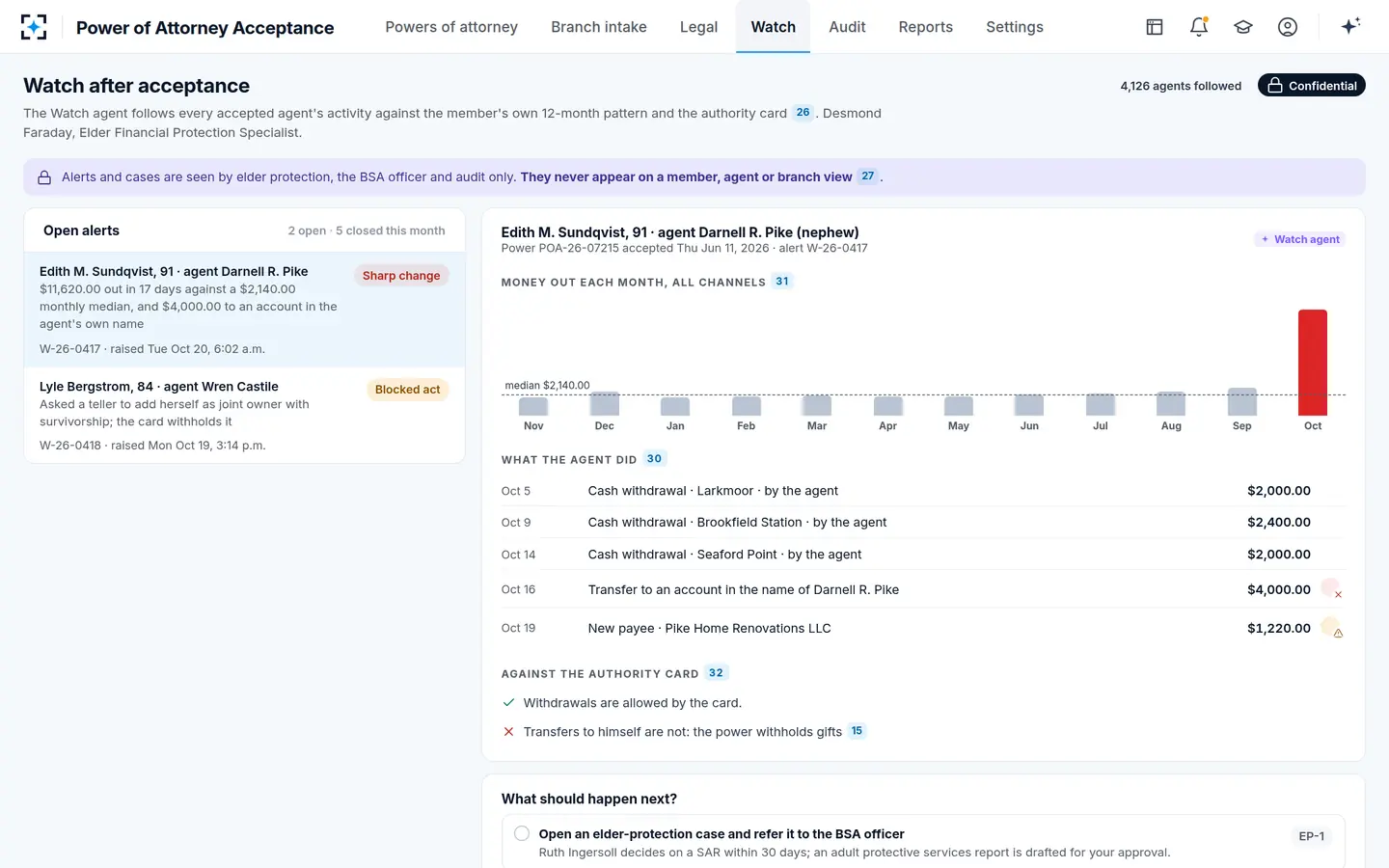Click the Watch agent badge
This screenshot has height=868, width=1389.
1300,239
